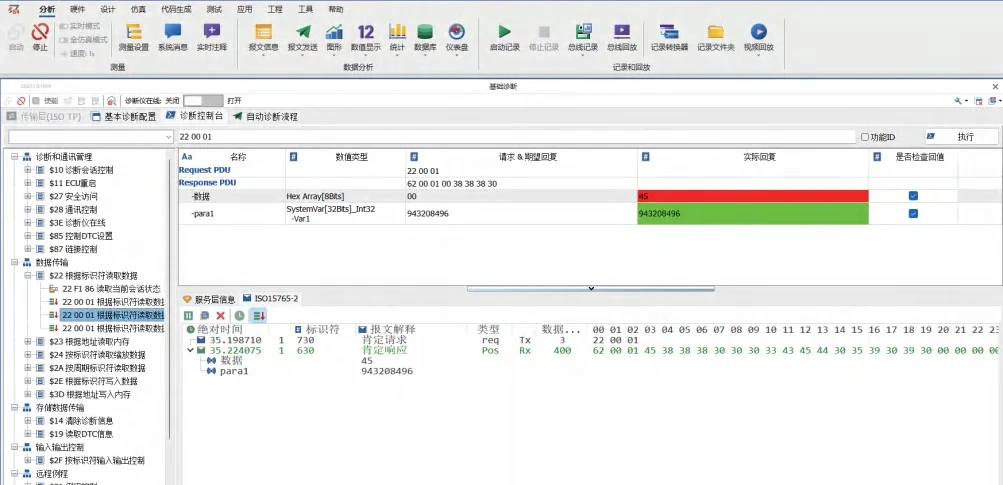This screenshot has width=1003, height=485.
Task: Click the wrench settings icon in diagnostic window
Action: [x=958, y=100]
